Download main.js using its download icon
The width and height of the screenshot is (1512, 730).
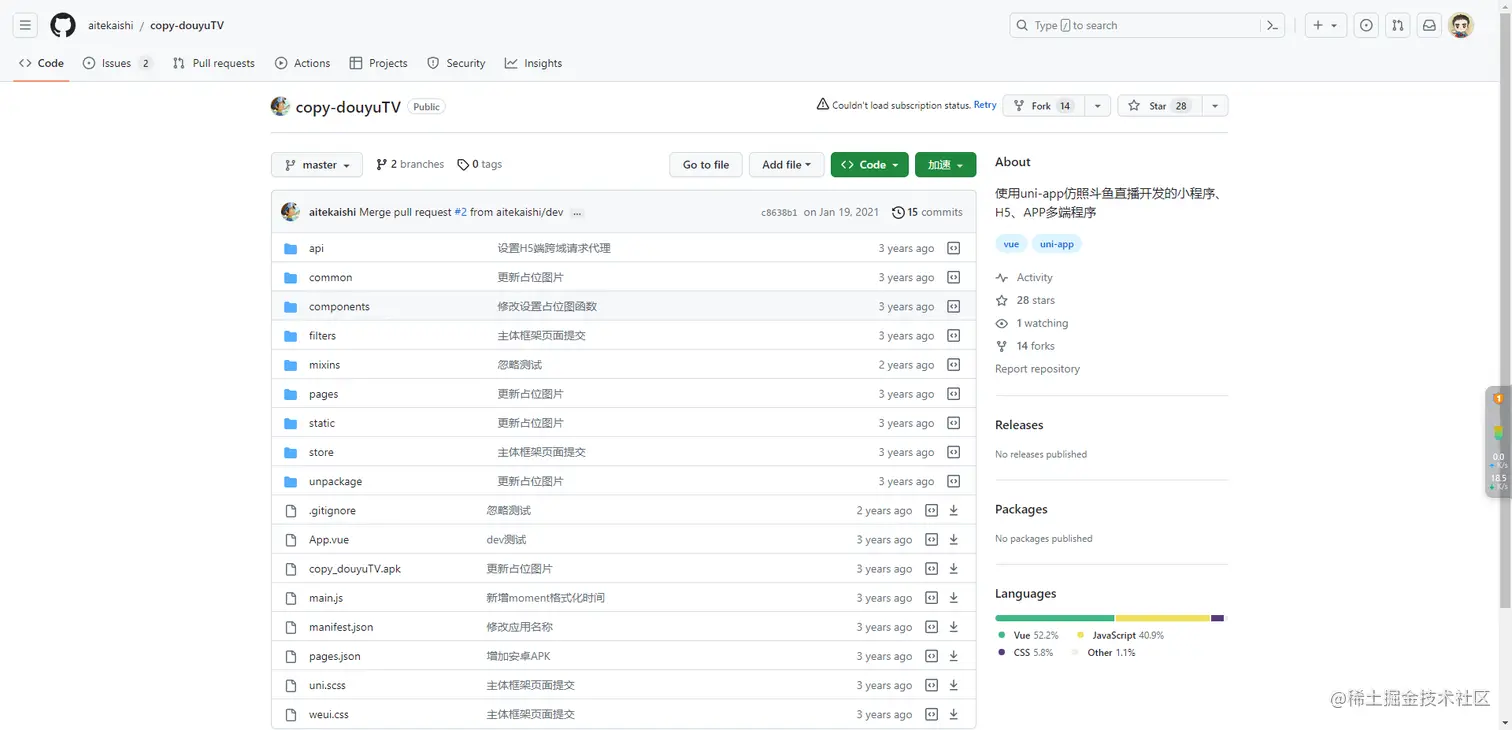tap(954, 598)
